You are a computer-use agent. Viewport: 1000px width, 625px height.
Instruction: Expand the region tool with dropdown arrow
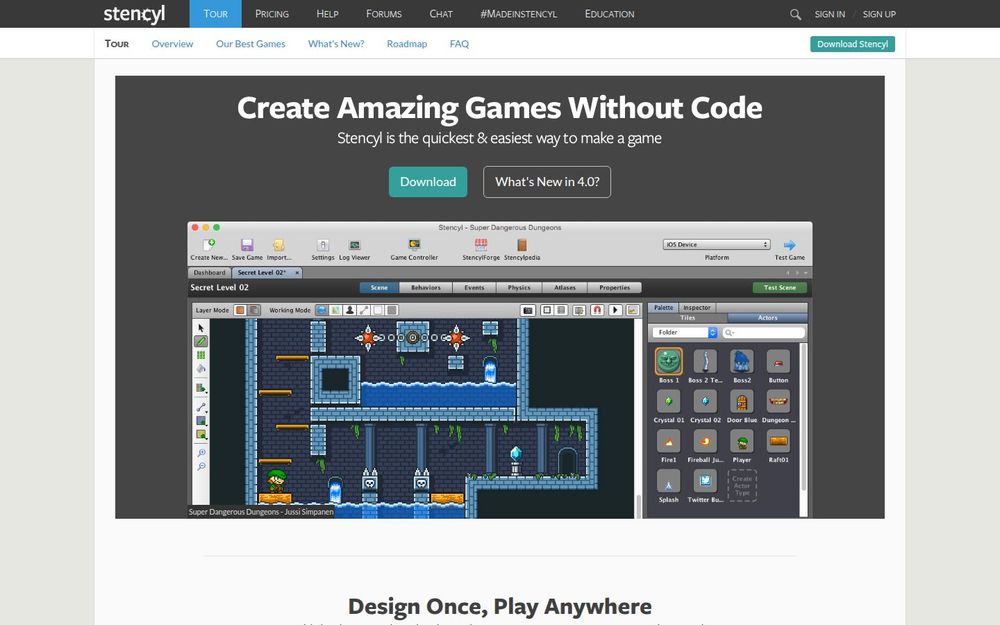202,420
